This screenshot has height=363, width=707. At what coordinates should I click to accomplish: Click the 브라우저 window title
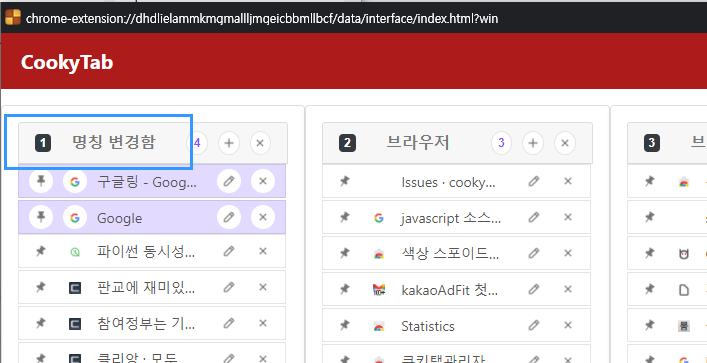(418, 142)
